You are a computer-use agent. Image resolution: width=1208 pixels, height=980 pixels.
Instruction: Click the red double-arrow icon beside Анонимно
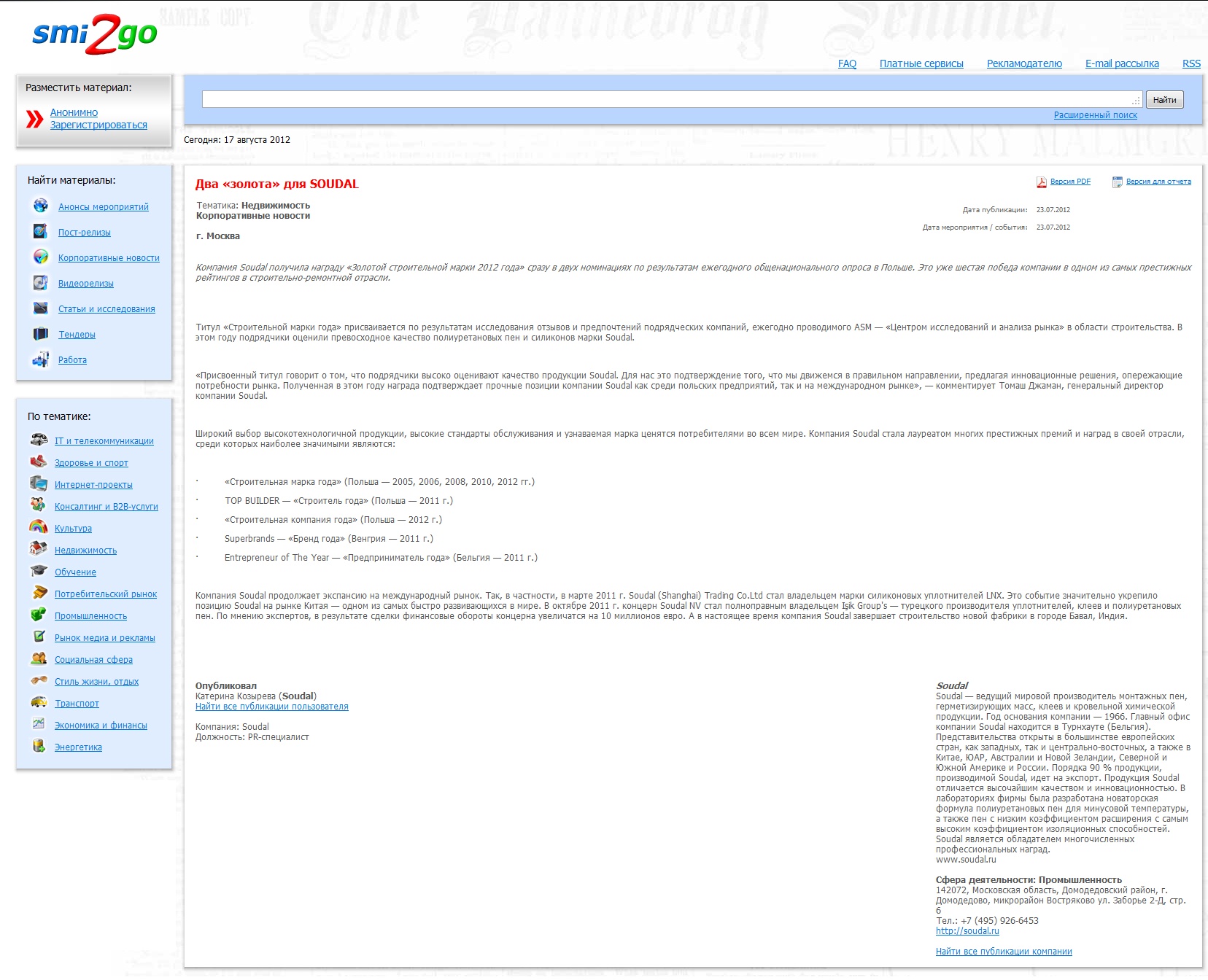(x=34, y=119)
